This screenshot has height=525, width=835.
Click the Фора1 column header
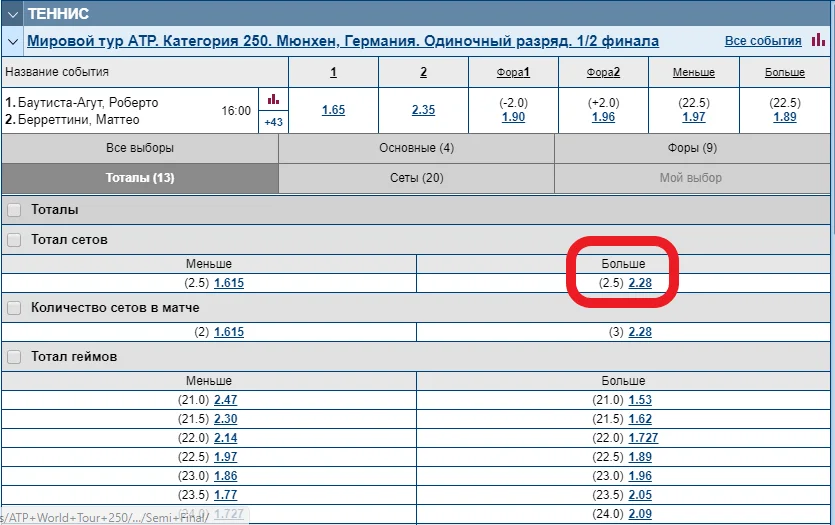point(513,72)
